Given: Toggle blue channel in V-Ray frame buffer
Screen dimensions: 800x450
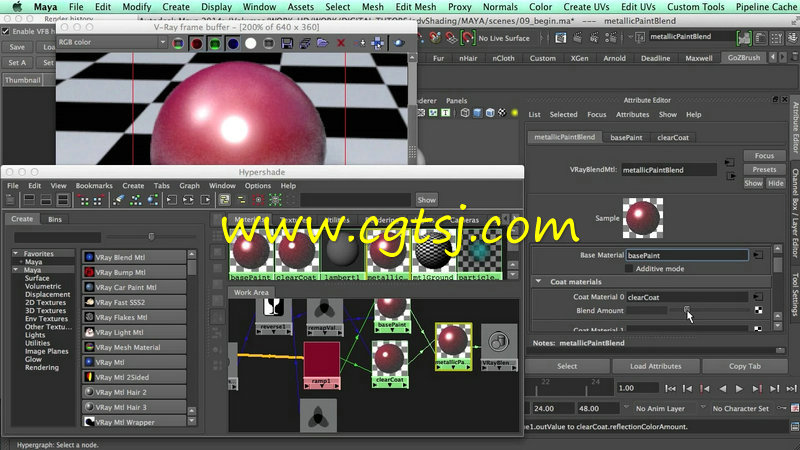Looking at the screenshot, I should (x=233, y=43).
